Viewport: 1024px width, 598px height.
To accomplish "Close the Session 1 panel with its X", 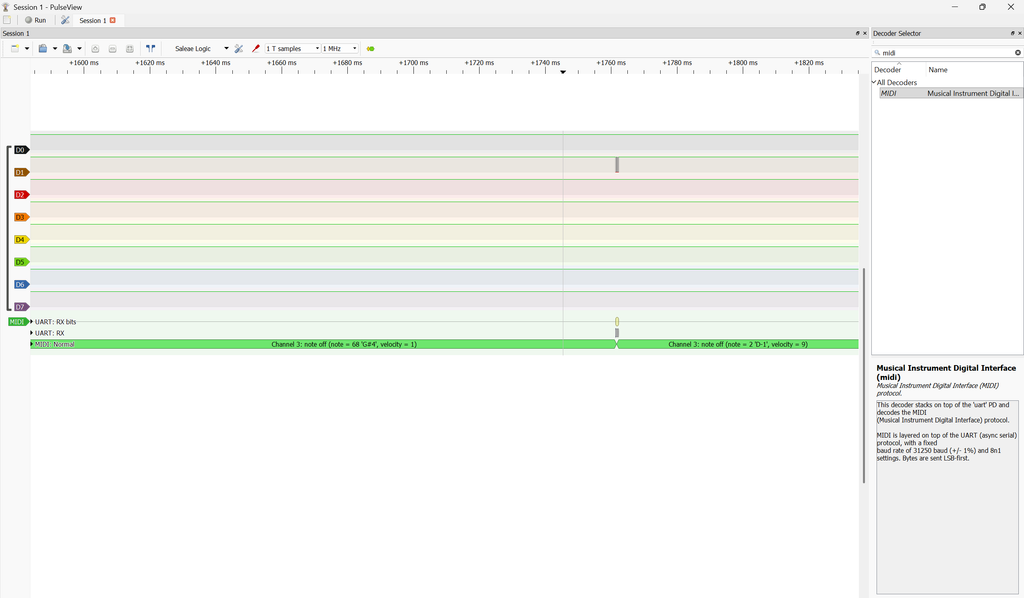I will [865, 33].
